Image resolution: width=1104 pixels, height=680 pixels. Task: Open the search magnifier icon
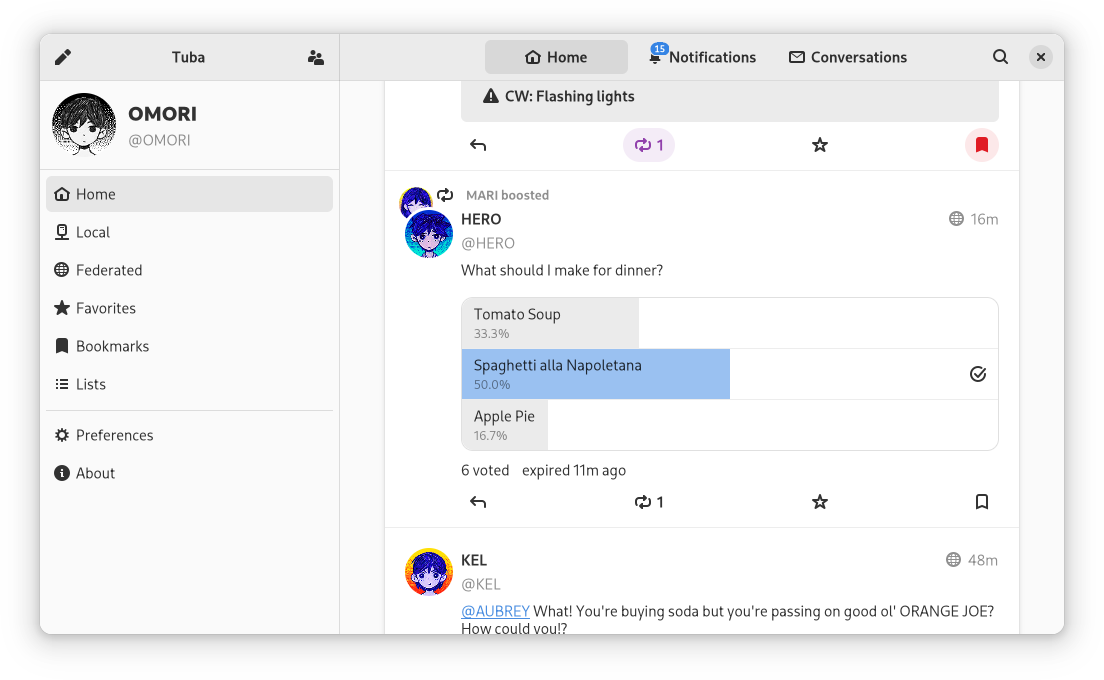[1000, 57]
